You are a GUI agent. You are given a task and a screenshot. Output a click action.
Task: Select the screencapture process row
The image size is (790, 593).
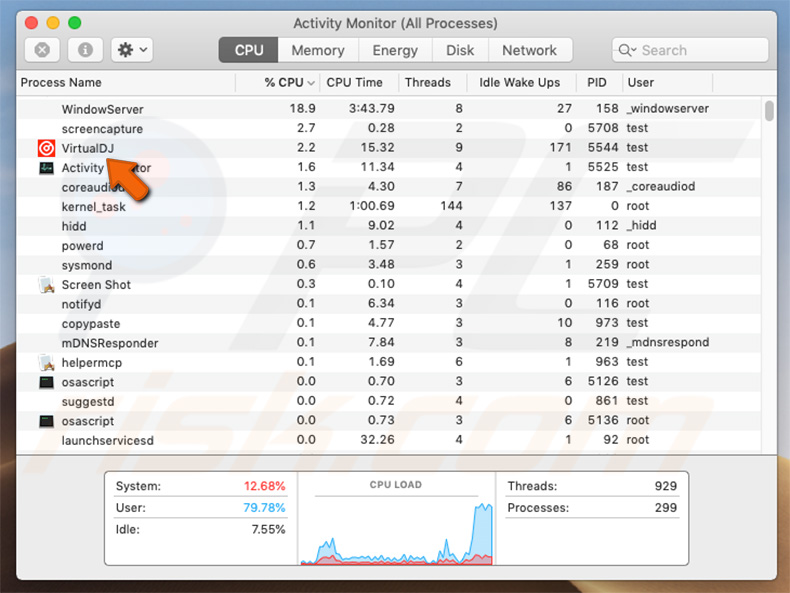pos(389,128)
